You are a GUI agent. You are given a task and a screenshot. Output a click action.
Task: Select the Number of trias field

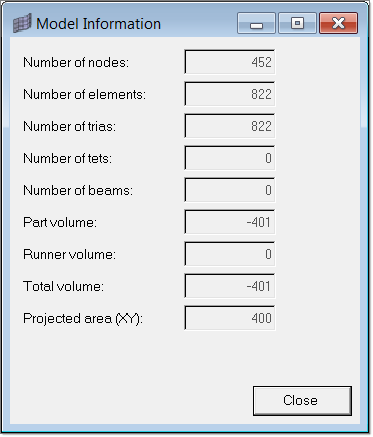pos(230,126)
